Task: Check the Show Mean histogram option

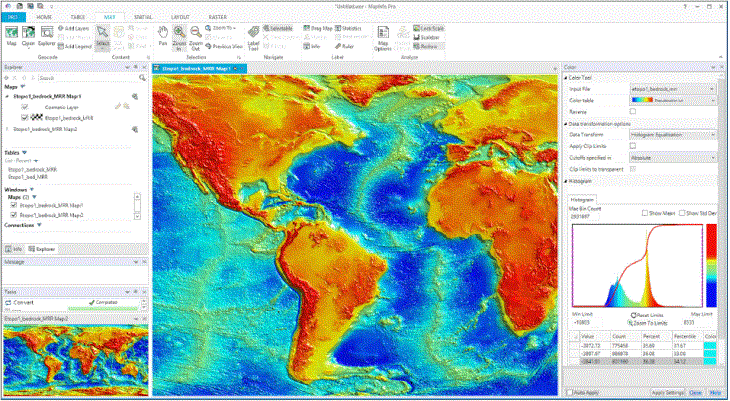Action: point(644,213)
